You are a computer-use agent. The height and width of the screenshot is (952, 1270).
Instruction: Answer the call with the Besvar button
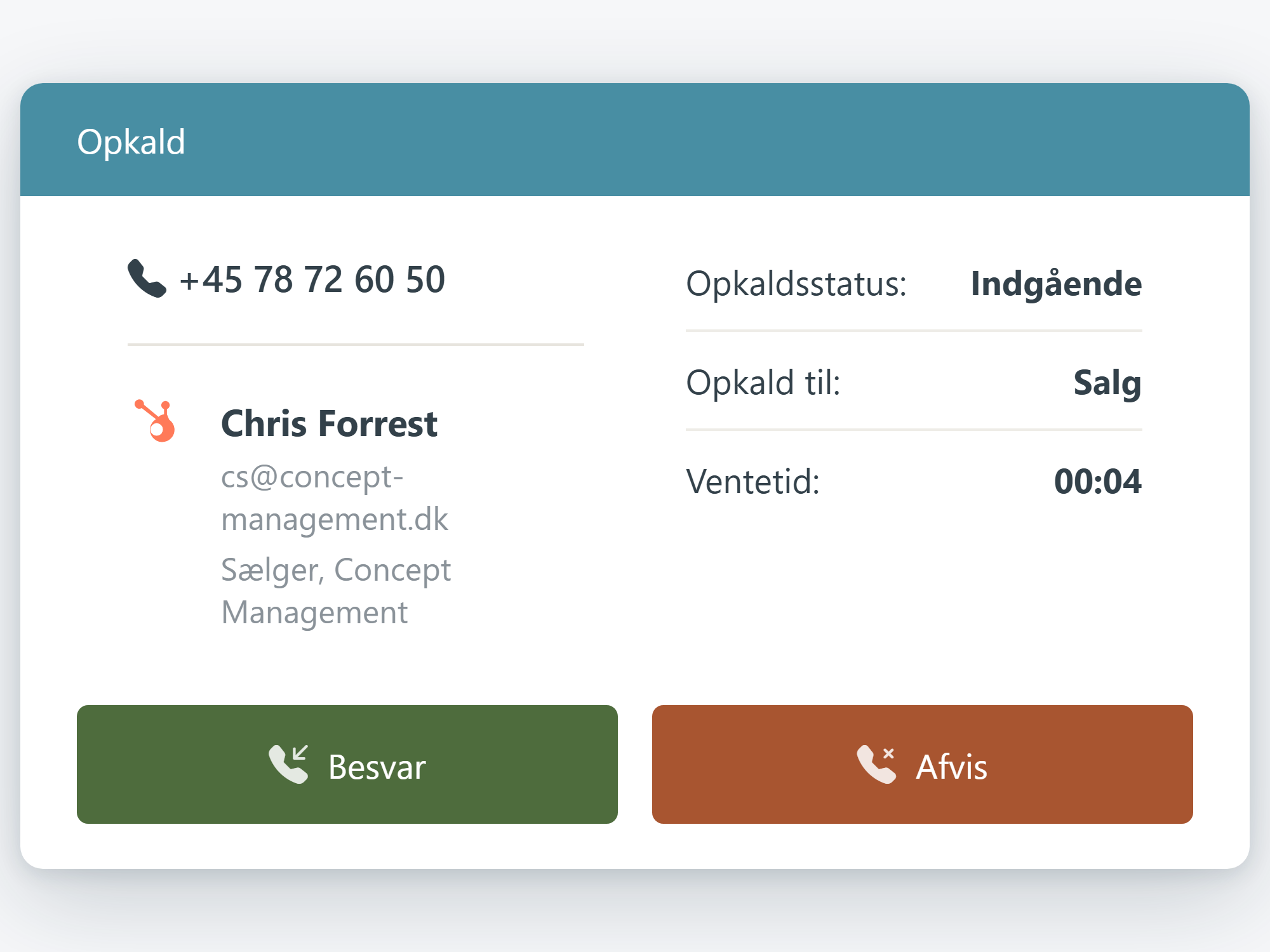pyautogui.click(x=347, y=764)
